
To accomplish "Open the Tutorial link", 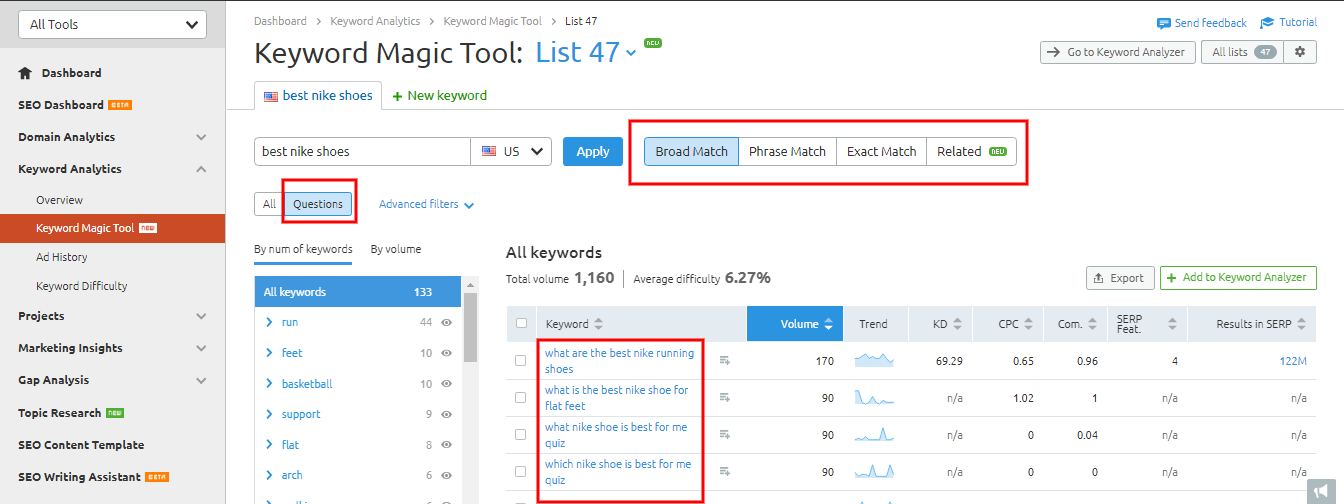I will [1288, 23].
